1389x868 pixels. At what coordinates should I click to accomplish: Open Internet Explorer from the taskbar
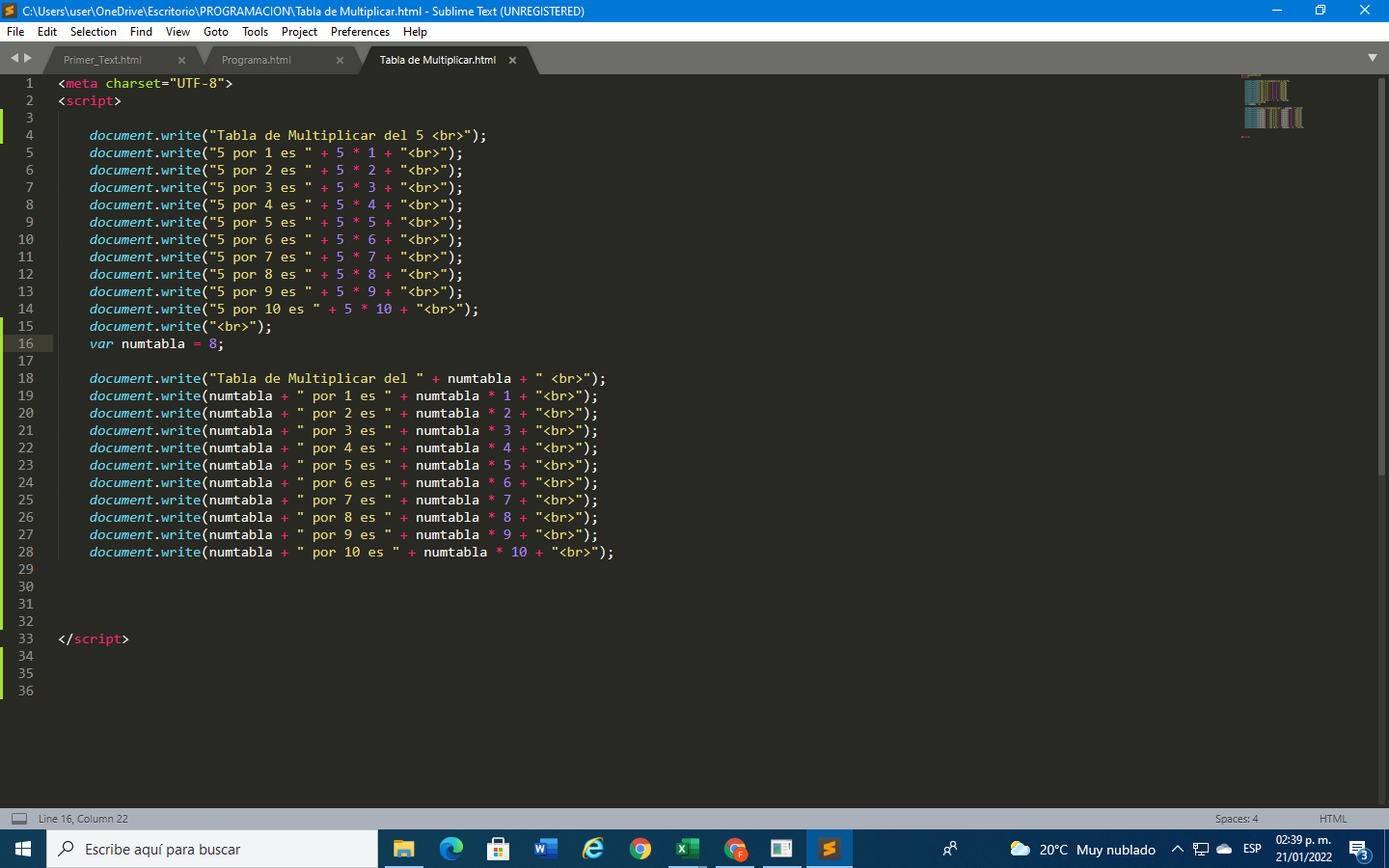click(592, 849)
